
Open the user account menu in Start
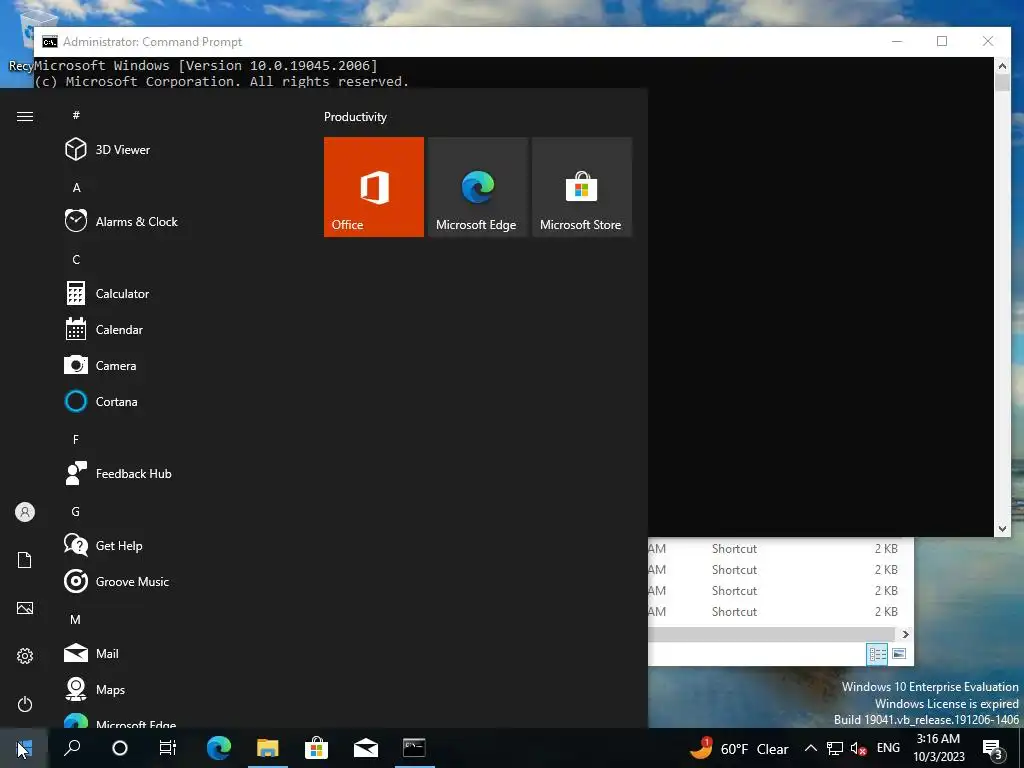(25, 512)
